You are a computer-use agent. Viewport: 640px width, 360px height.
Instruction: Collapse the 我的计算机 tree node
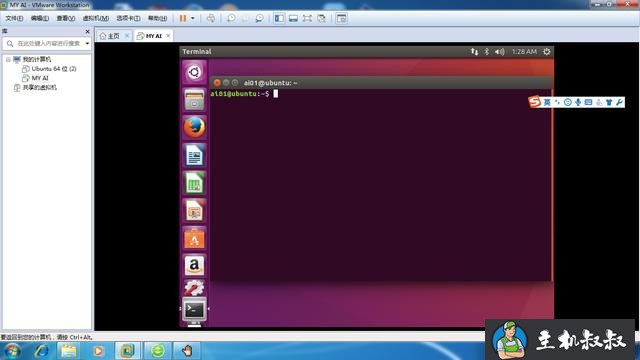(x=8, y=60)
